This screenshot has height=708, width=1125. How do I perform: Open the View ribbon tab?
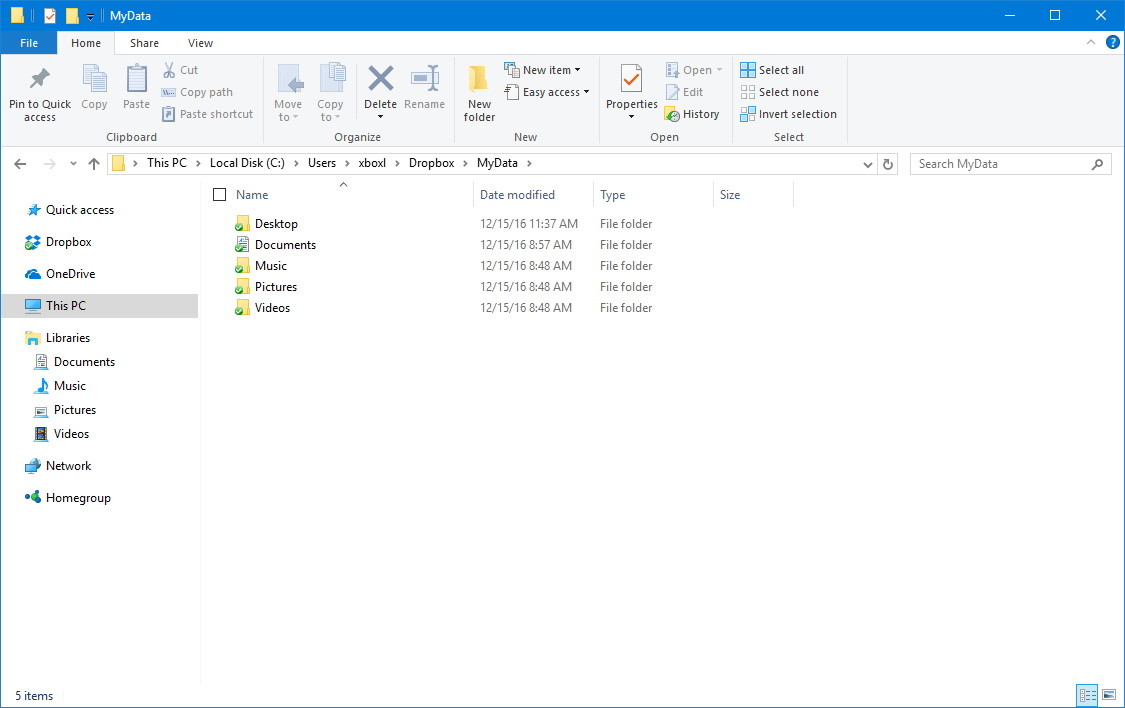click(x=200, y=43)
